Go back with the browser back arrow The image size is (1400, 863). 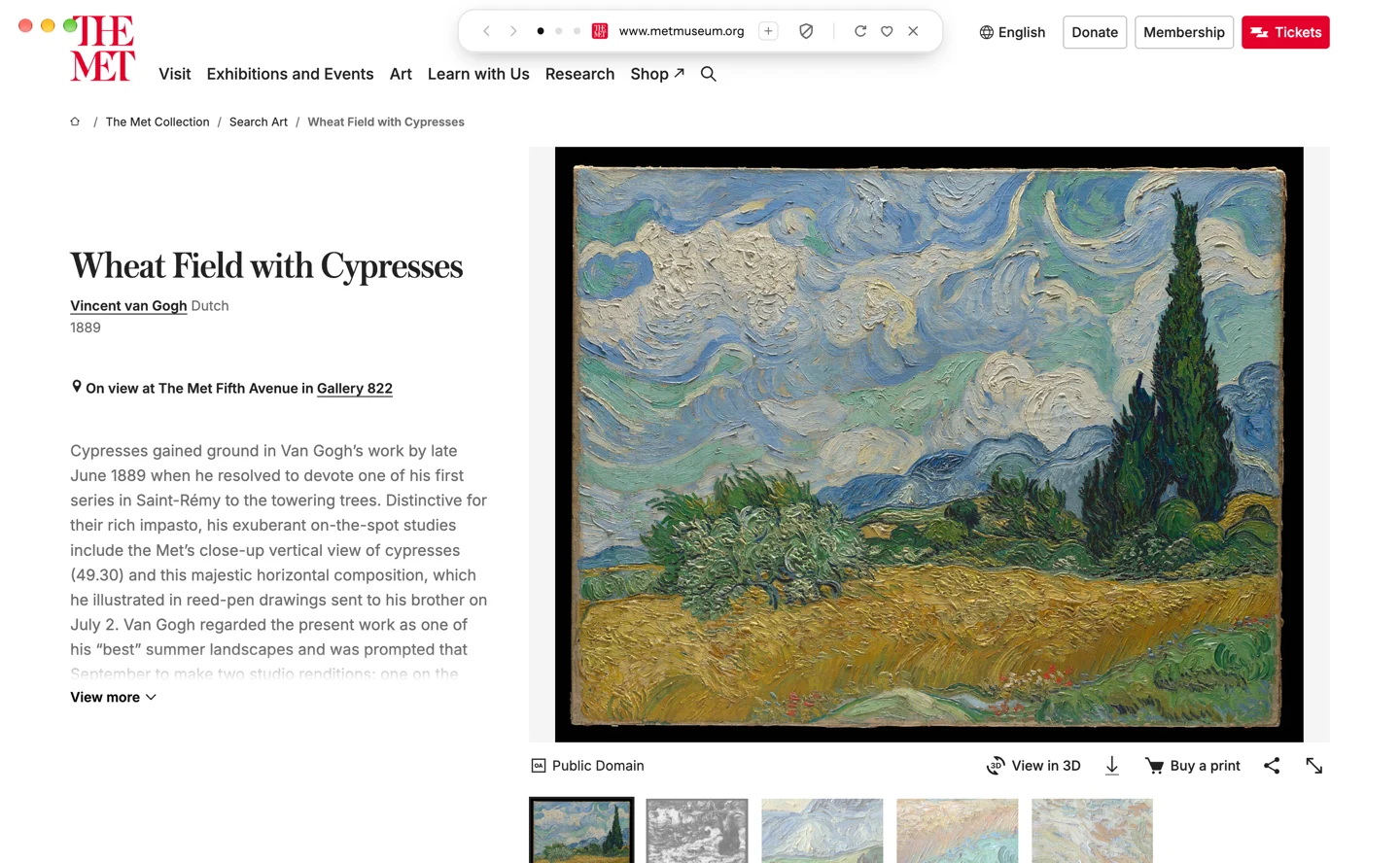point(486,31)
